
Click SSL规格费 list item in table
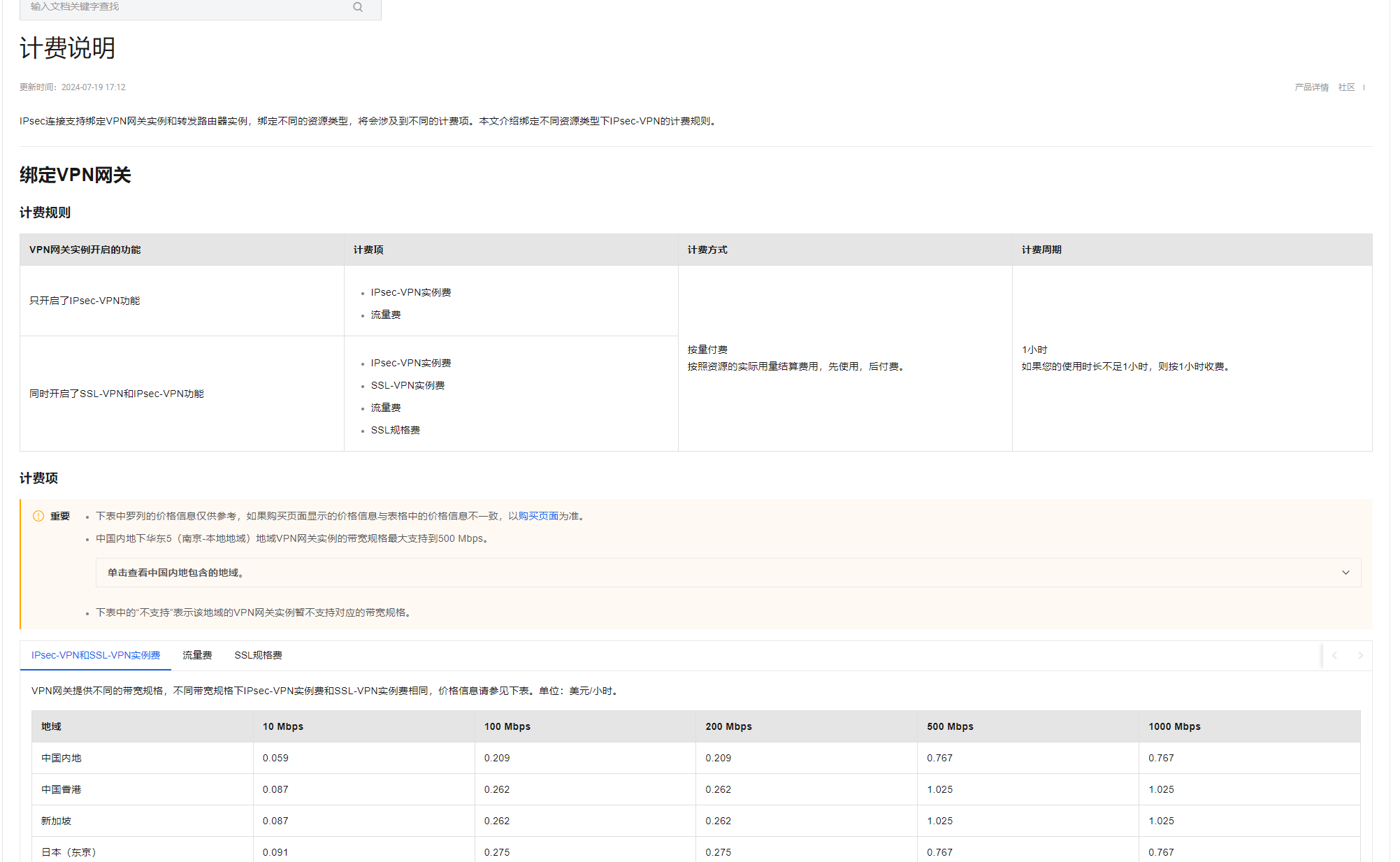(x=396, y=430)
